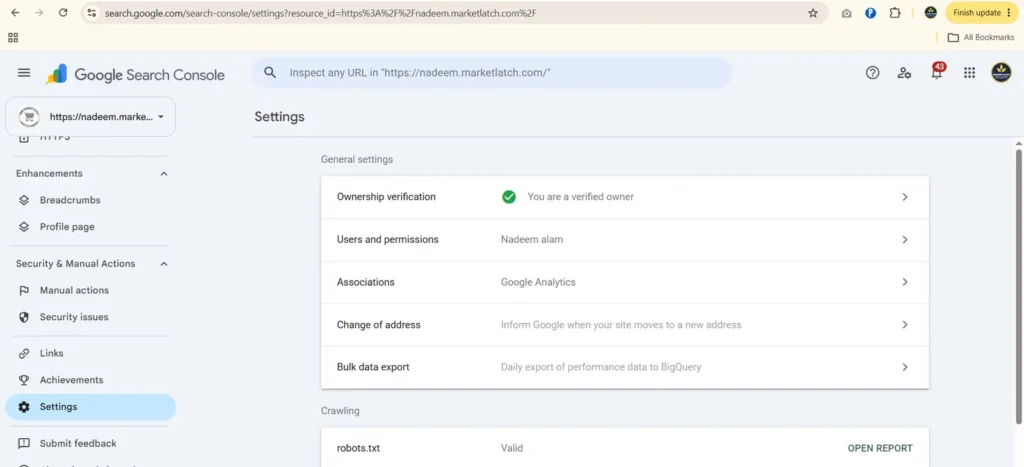
Task: Click the Finish update button
Action: coord(982,12)
